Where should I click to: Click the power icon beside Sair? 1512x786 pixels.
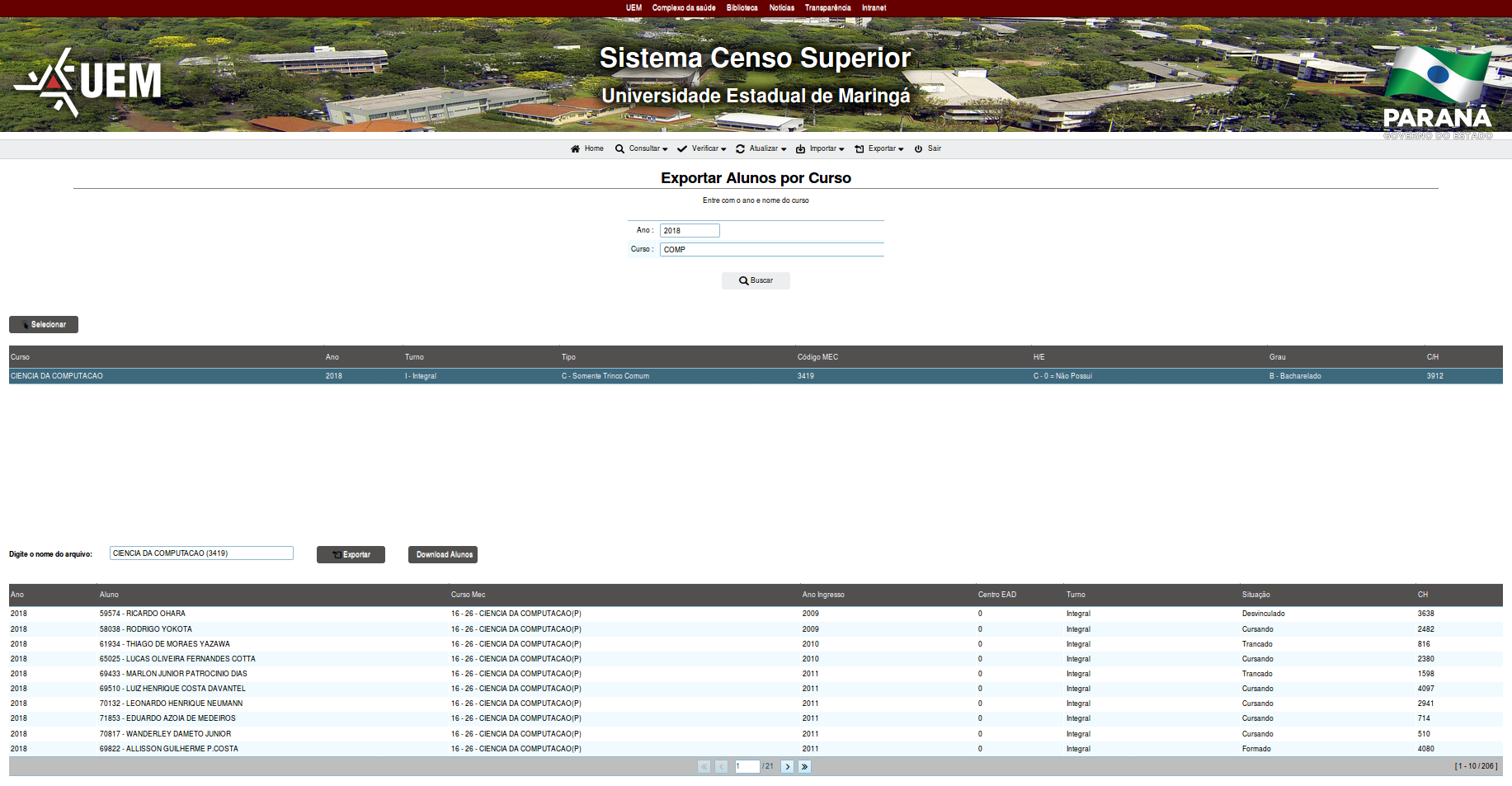918,149
